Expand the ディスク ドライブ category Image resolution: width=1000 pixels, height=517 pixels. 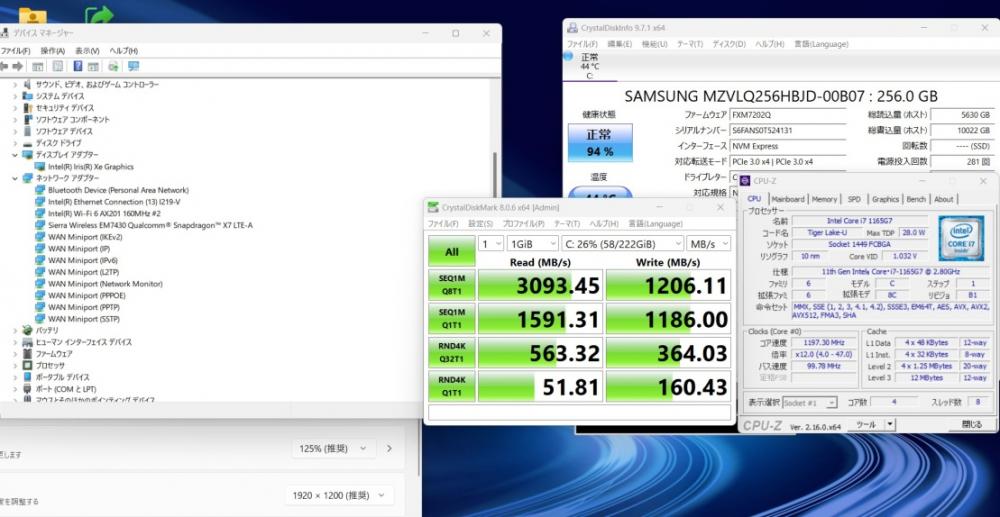[15, 143]
